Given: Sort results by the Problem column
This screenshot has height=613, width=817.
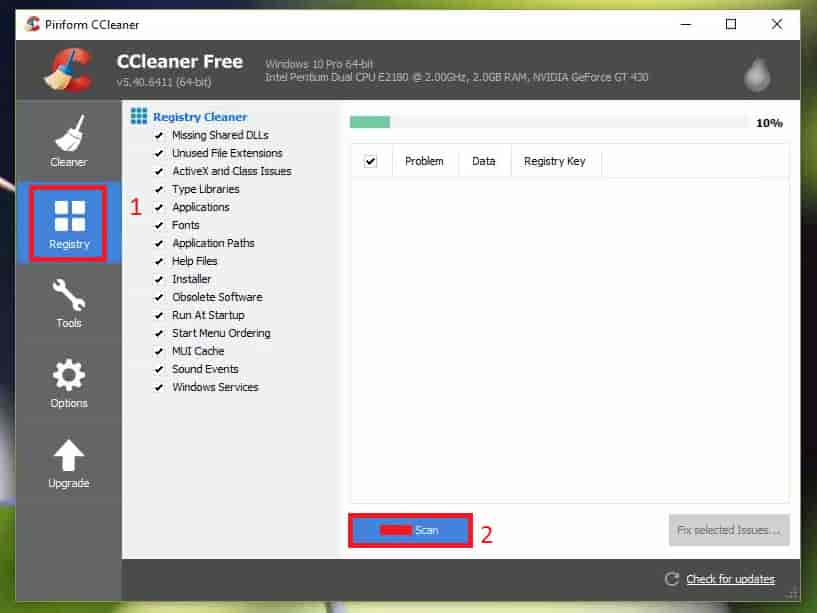Looking at the screenshot, I should tap(425, 161).
